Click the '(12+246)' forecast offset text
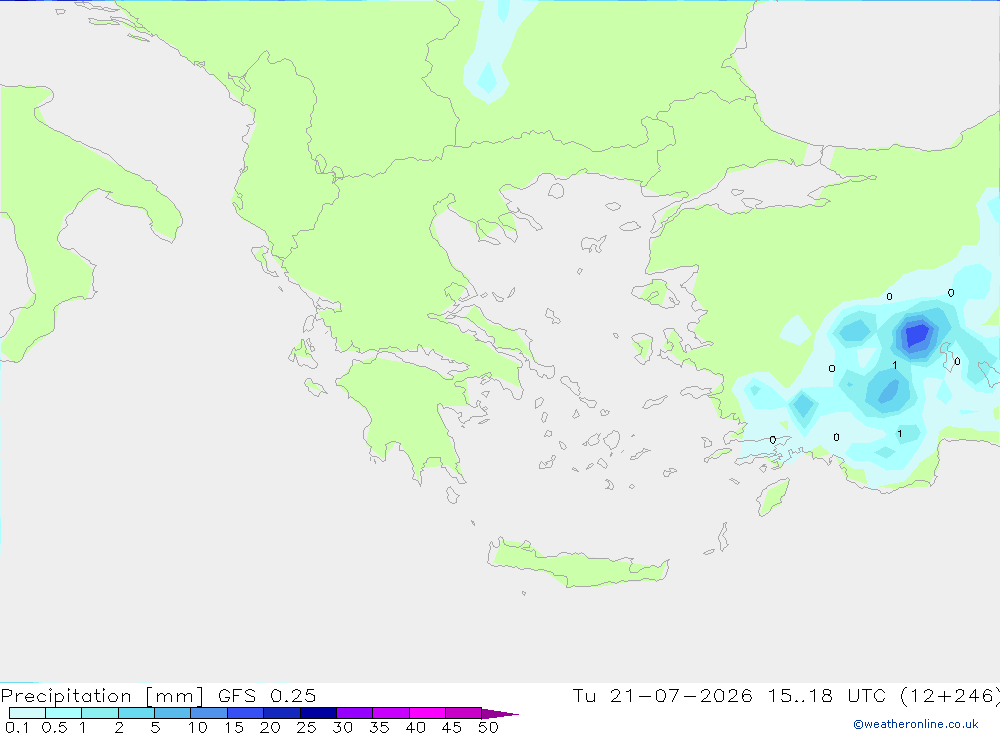The height and width of the screenshot is (733, 1000). (950, 696)
